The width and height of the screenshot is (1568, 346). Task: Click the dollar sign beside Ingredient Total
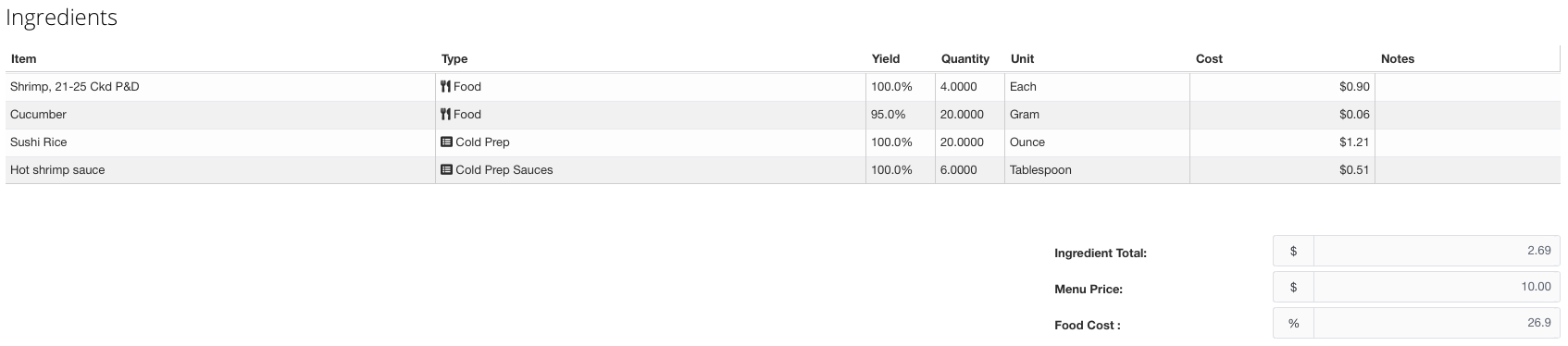(x=1293, y=252)
